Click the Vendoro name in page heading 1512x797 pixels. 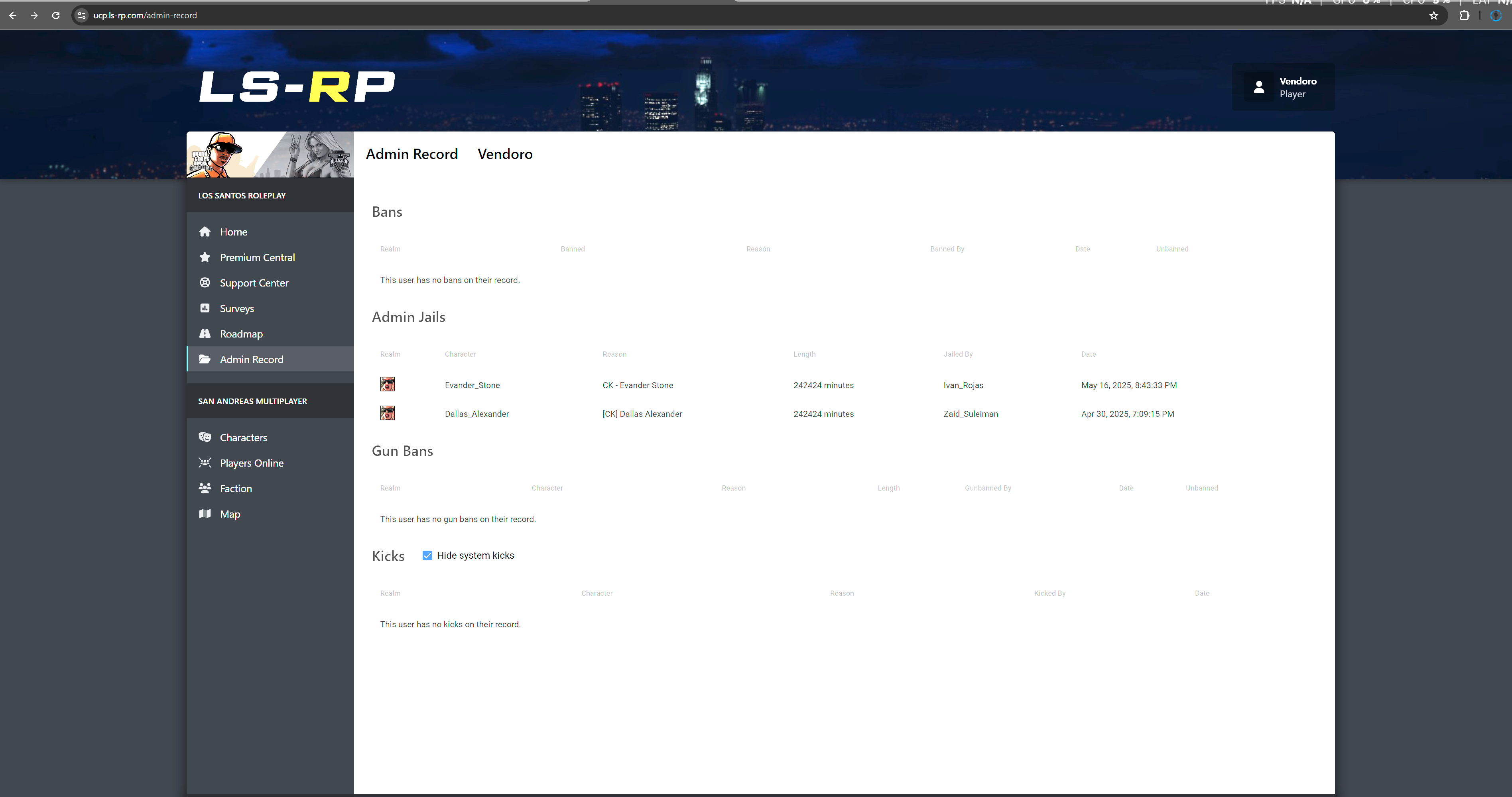click(505, 154)
